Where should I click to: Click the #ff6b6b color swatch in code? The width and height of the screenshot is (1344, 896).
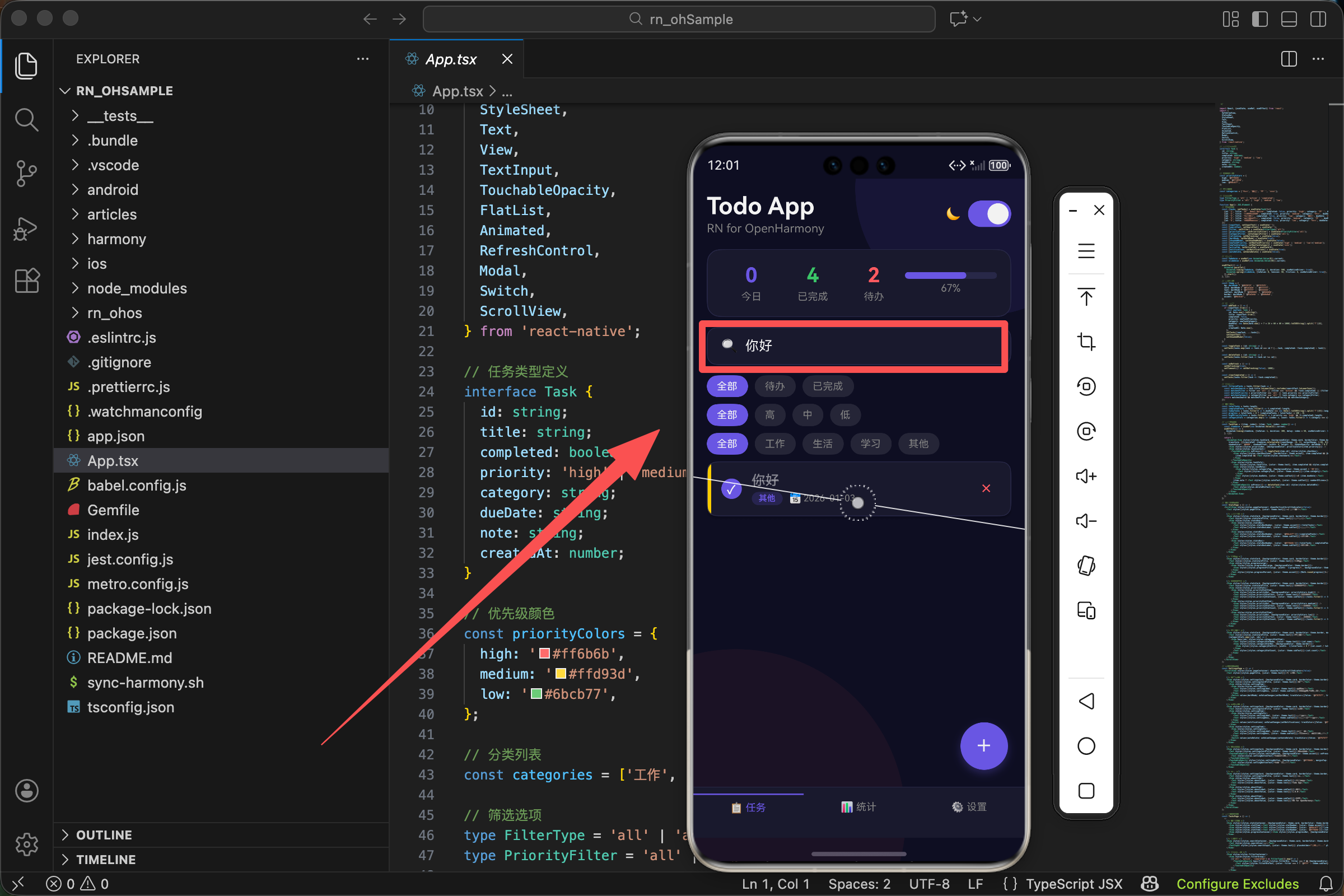pos(544,653)
